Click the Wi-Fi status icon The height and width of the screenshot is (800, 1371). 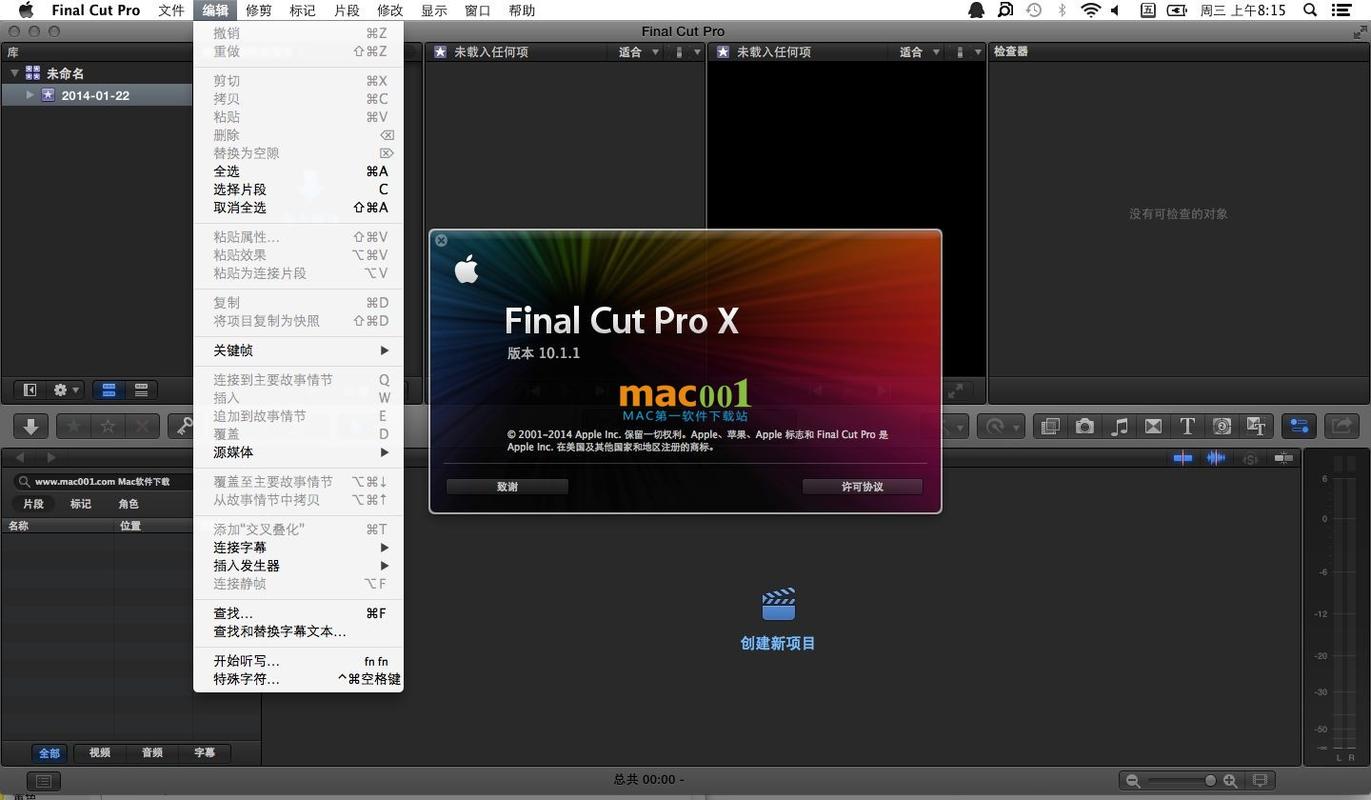(1090, 10)
